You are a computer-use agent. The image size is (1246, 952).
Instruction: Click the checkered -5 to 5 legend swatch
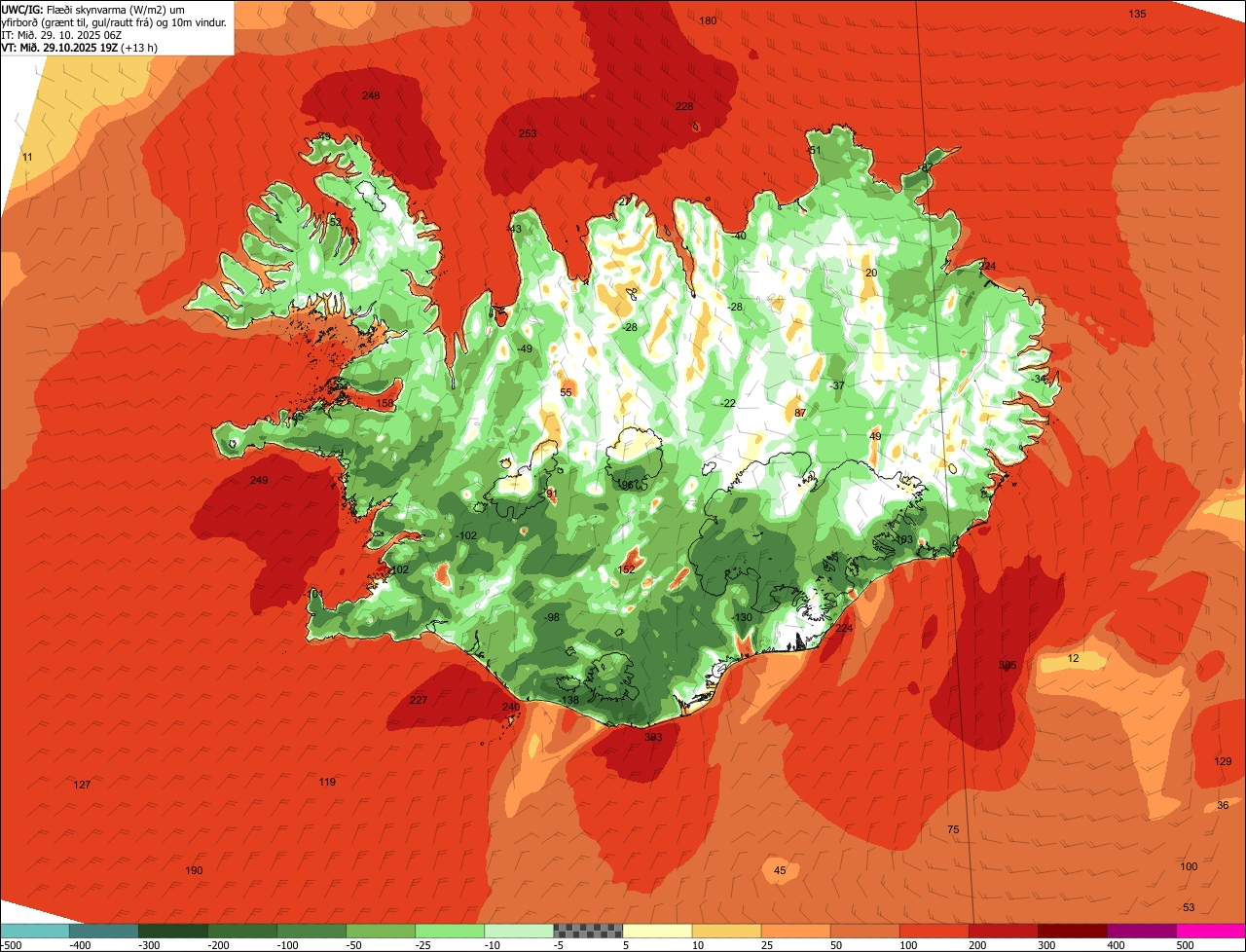[x=588, y=931]
